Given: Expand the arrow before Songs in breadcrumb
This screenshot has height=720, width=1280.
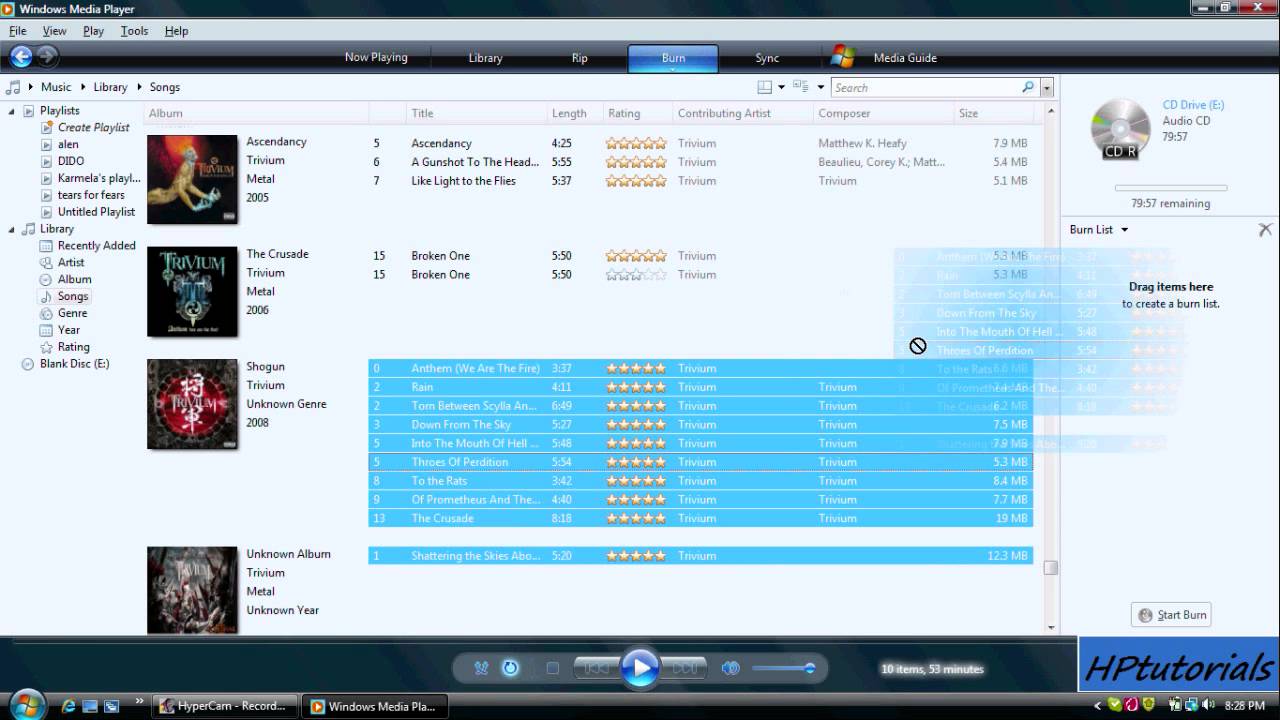Looking at the screenshot, I should 139,87.
